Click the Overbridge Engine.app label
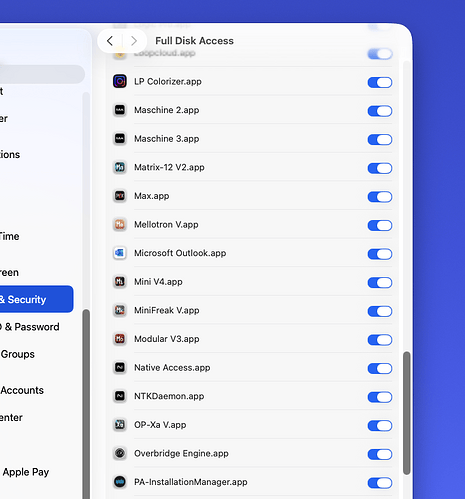 coord(181,453)
